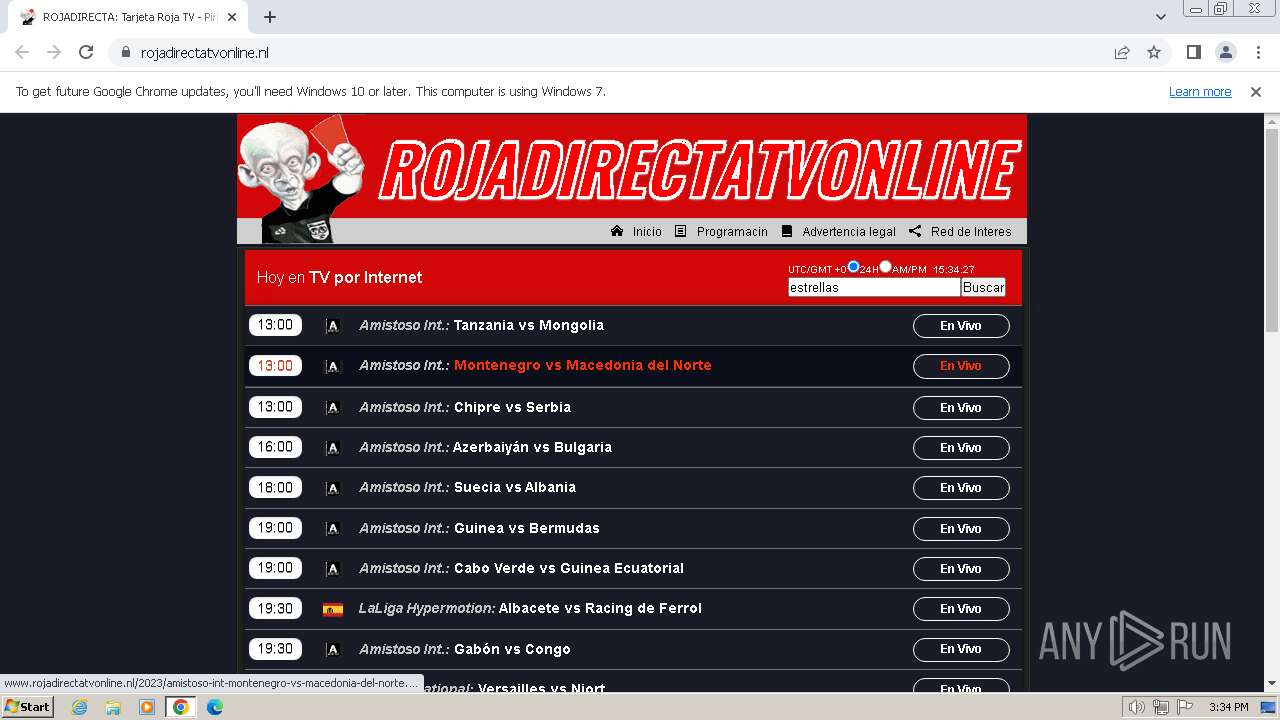
Task: Open the Chrome side panel
Action: (x=1193, y=53)
